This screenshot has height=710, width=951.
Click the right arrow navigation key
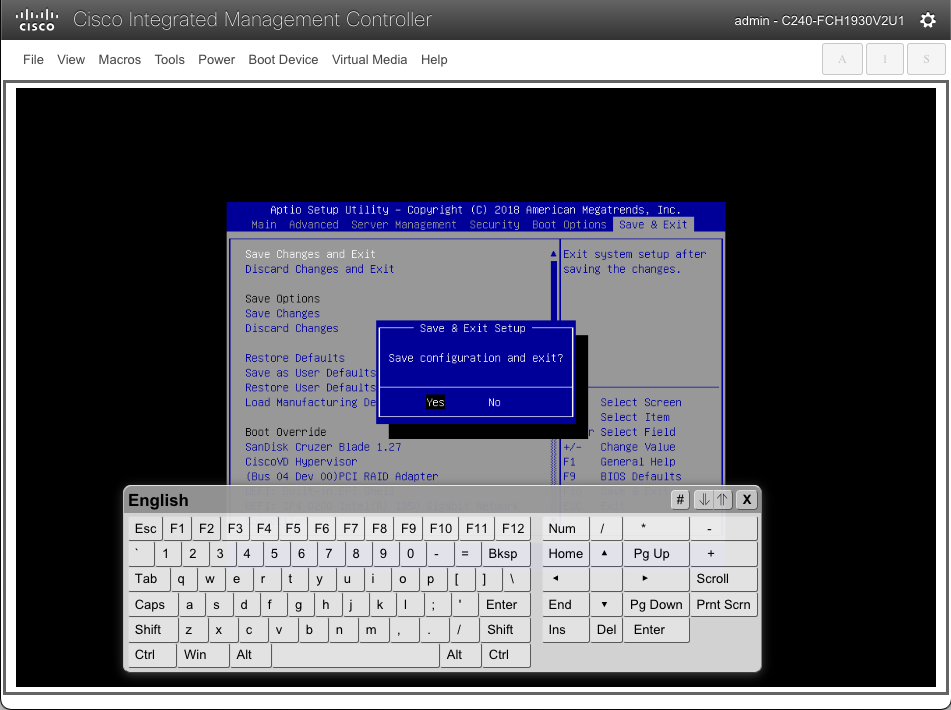point(656,578)
